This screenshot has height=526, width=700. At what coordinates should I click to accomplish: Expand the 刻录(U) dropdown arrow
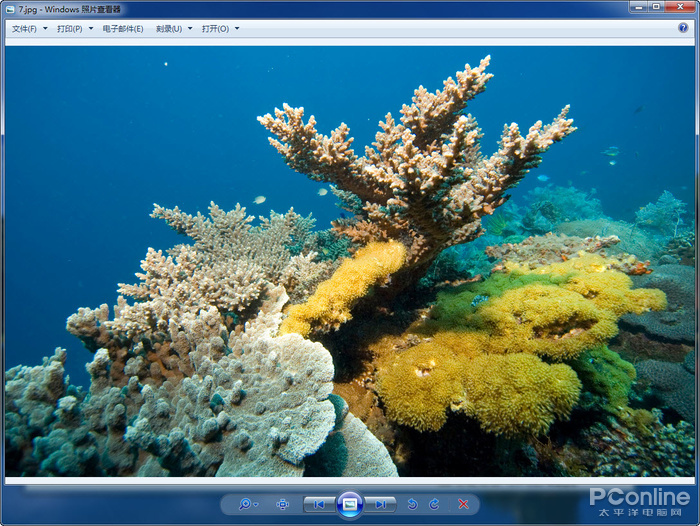(x=190, y=29)
